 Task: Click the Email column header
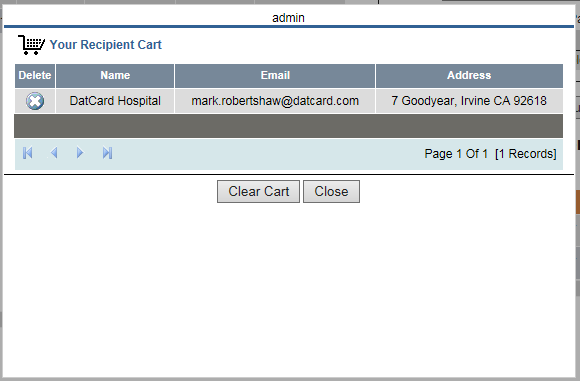(x=275, y=75)
